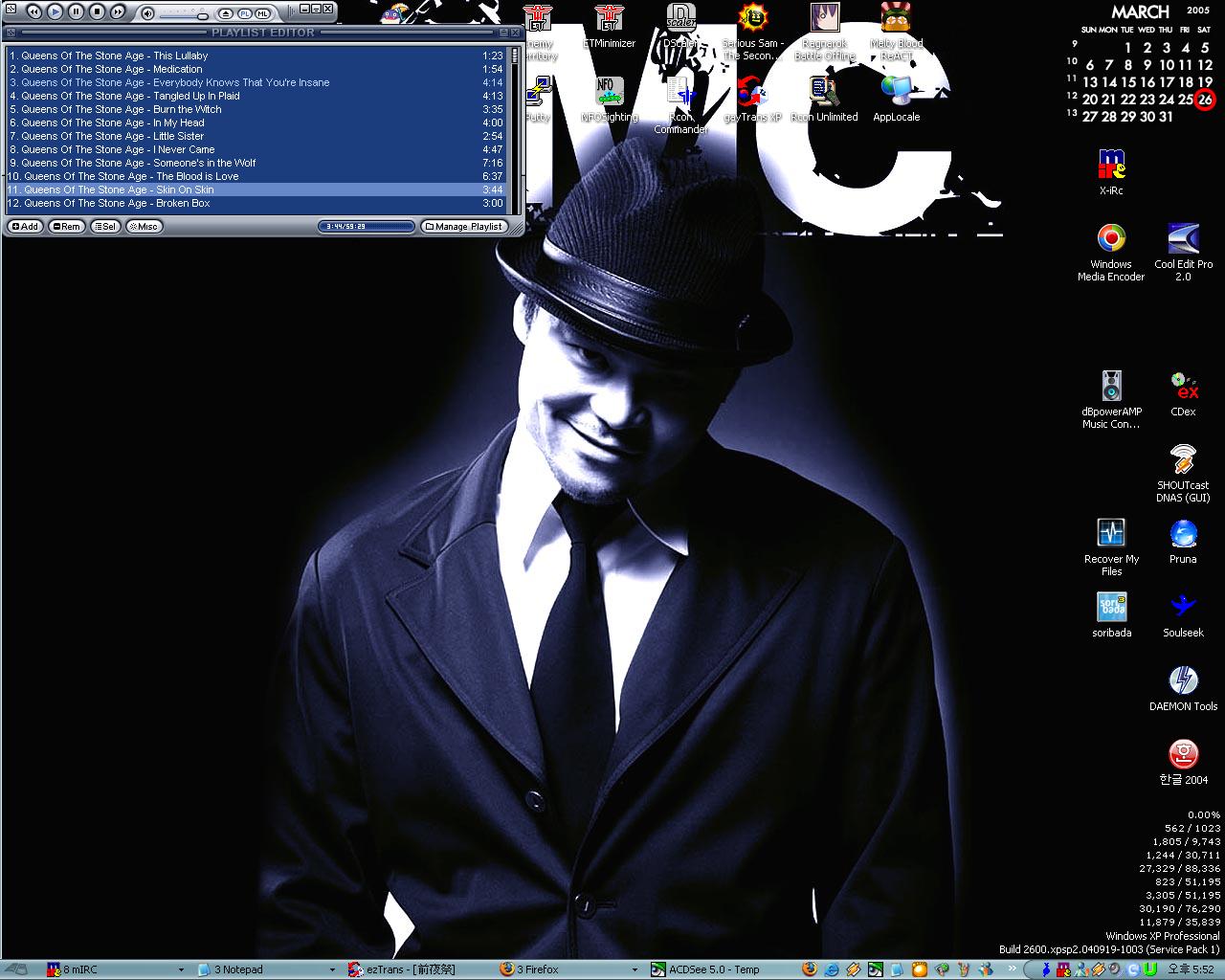Open the playlist Misc options menu

coord(145,227)
